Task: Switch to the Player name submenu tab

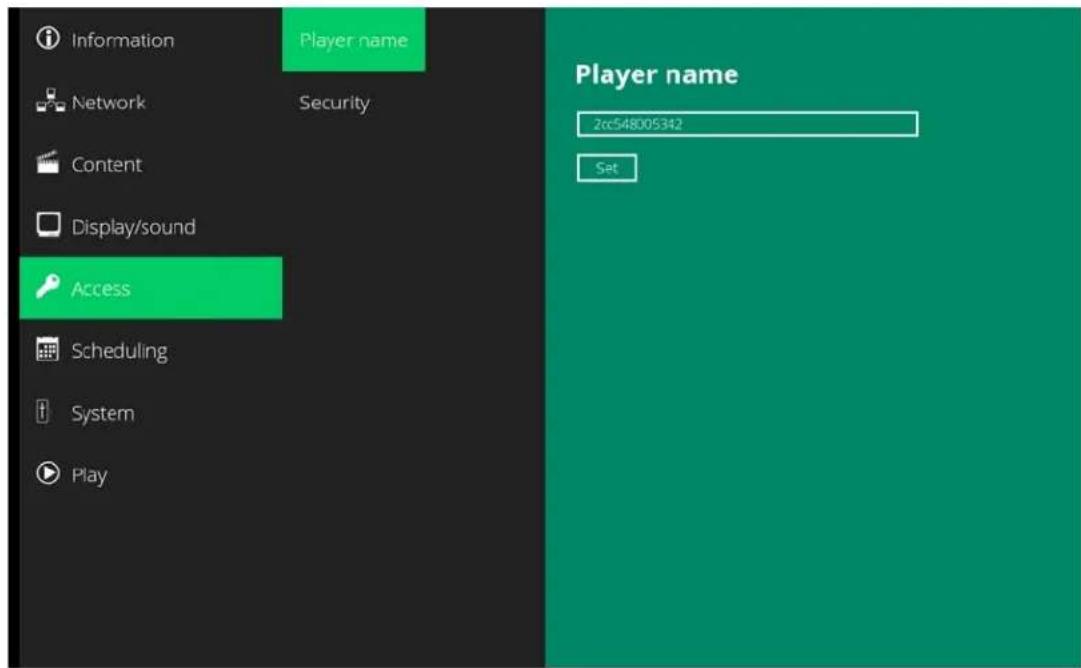Action: (x=354, y=39)
